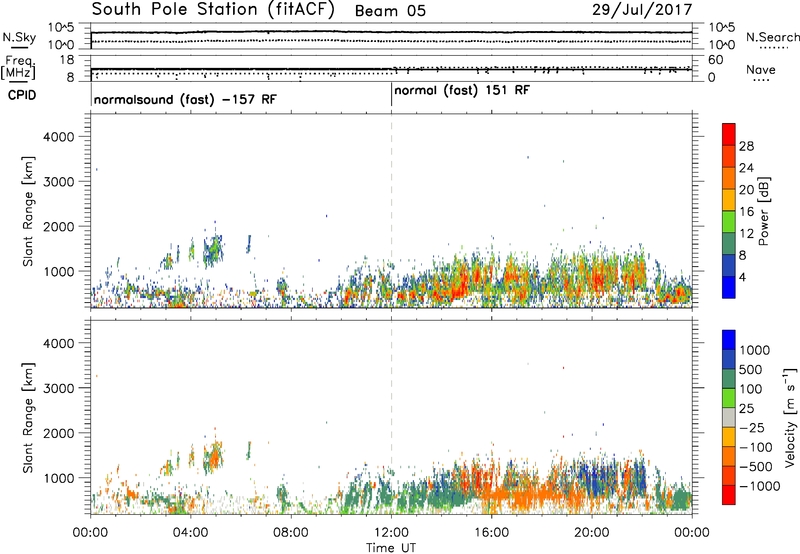Click the velocity panel "Slant Range [km]" label
Screen dimensions: 800x554
tap(28, 418)
